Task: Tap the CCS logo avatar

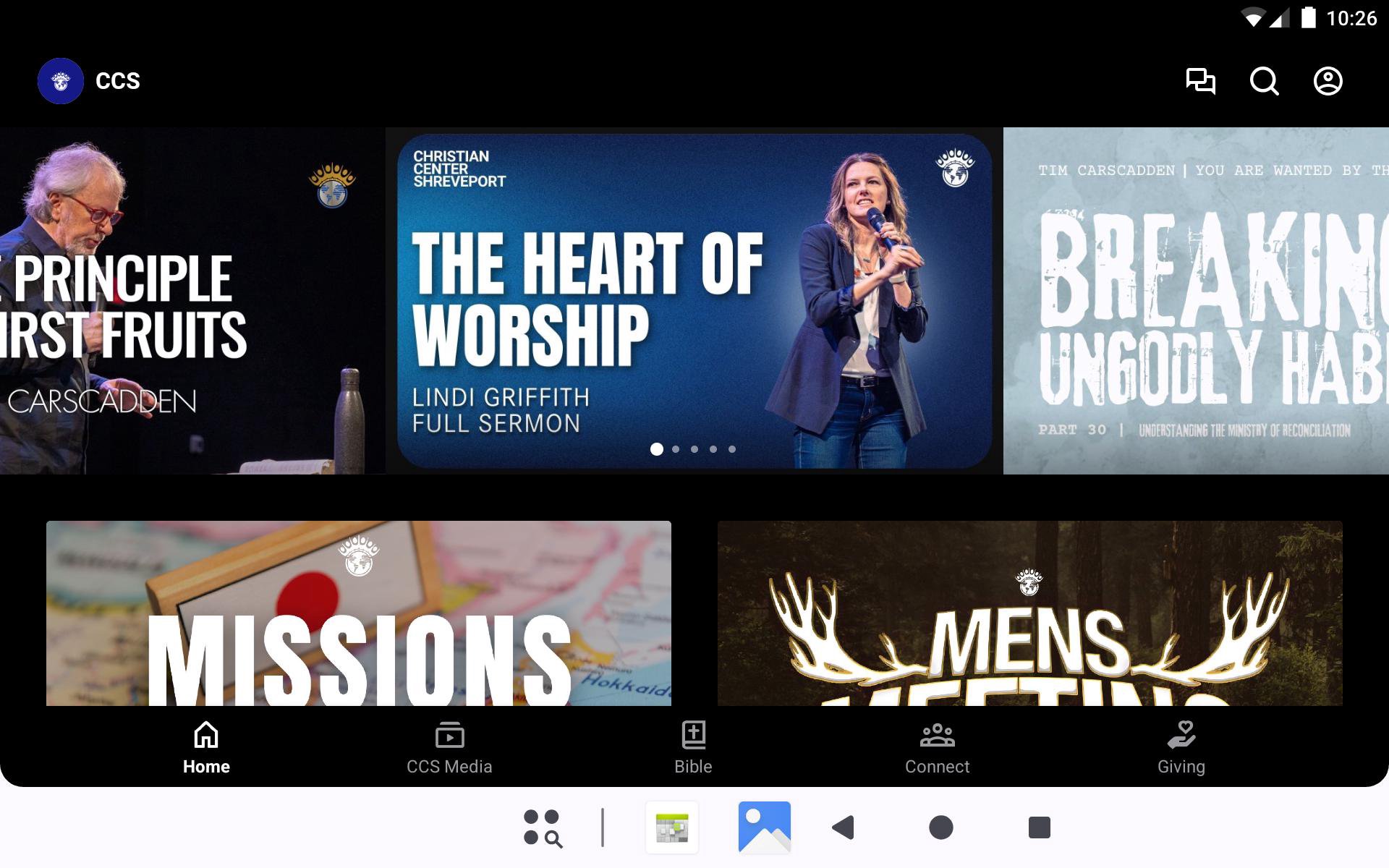Action: point(61,81)
